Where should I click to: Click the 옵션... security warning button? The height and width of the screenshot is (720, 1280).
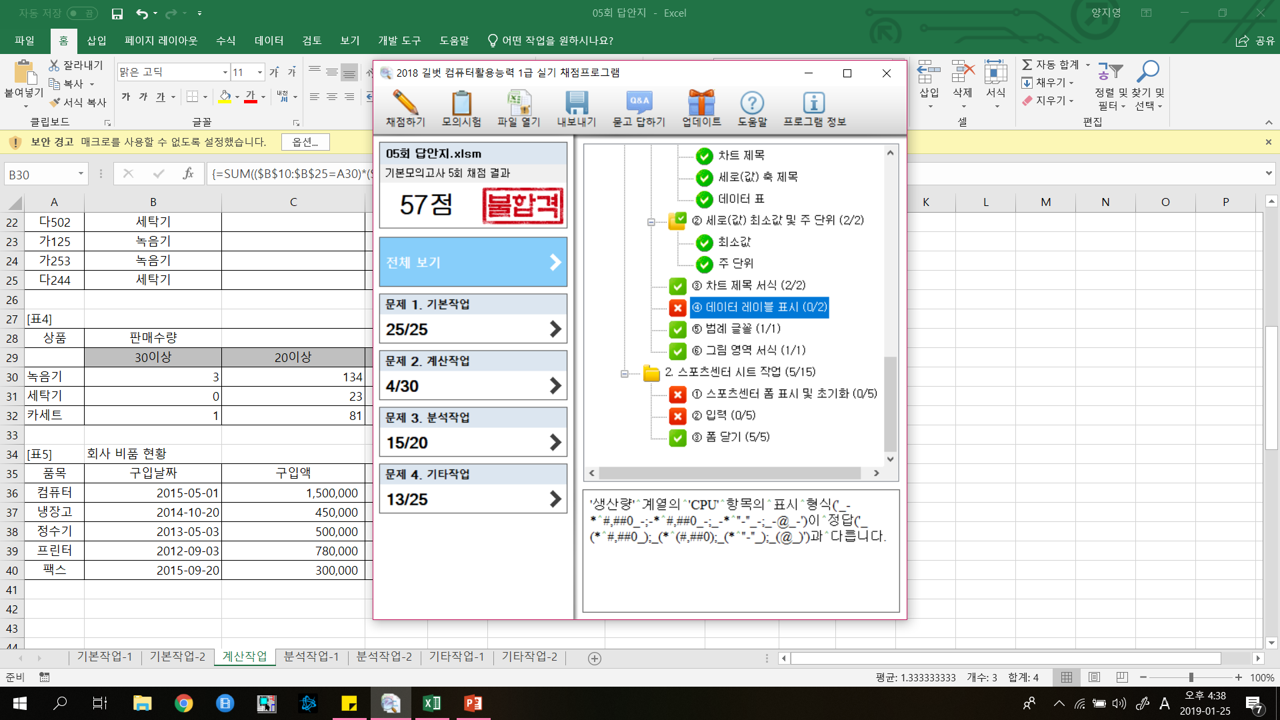pos(305,142)
